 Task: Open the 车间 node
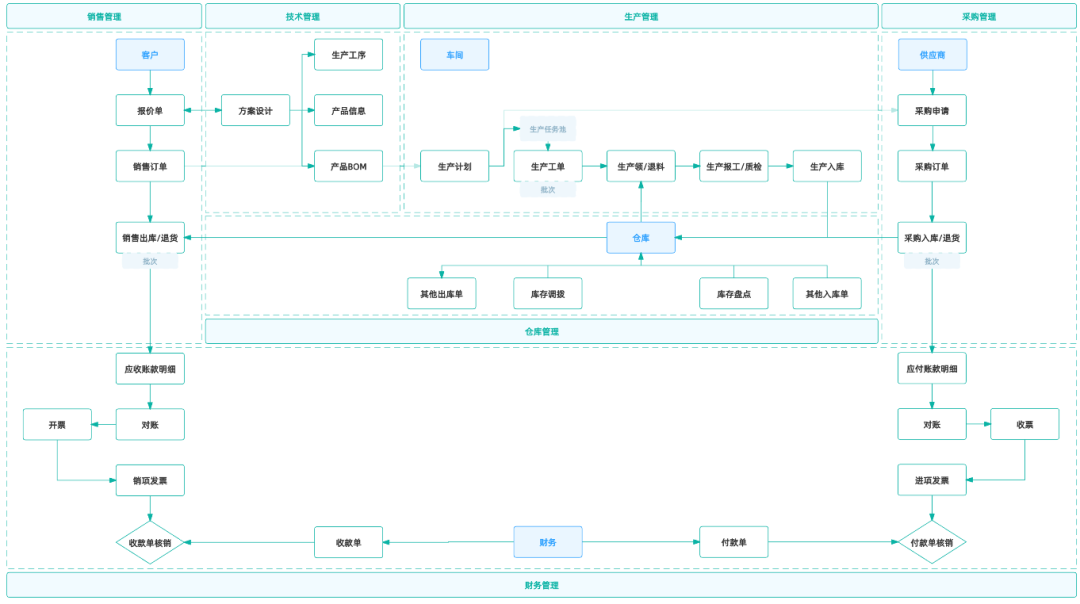click(455, 54)
